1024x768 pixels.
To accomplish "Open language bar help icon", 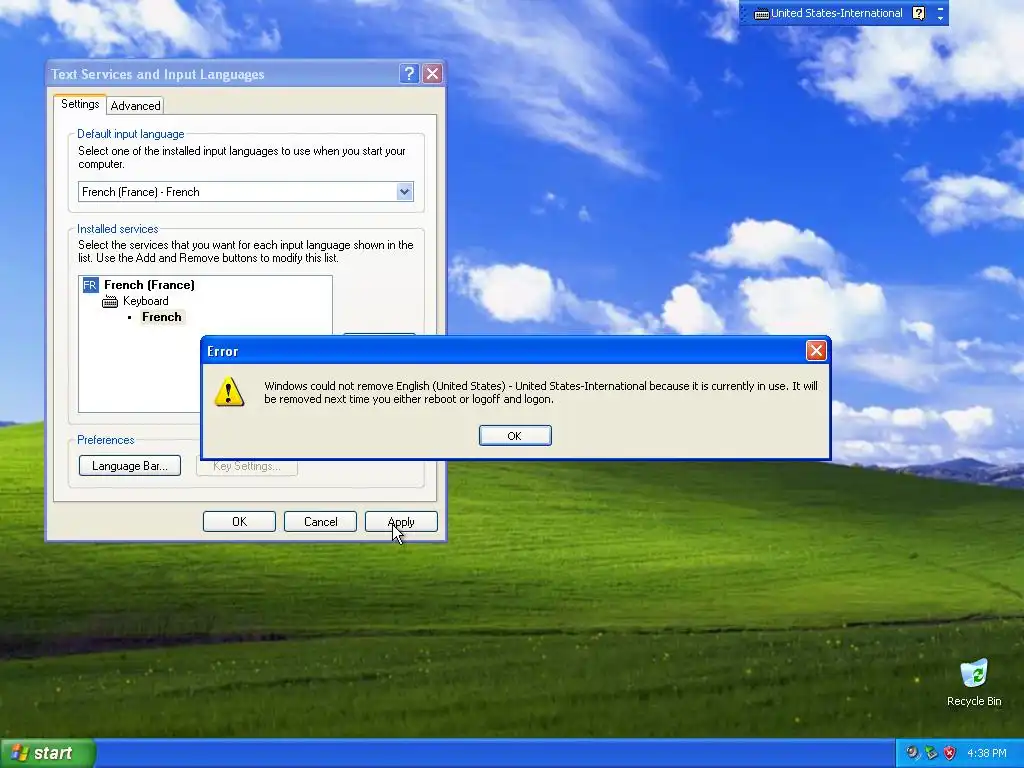I will (x=918, y=13).
